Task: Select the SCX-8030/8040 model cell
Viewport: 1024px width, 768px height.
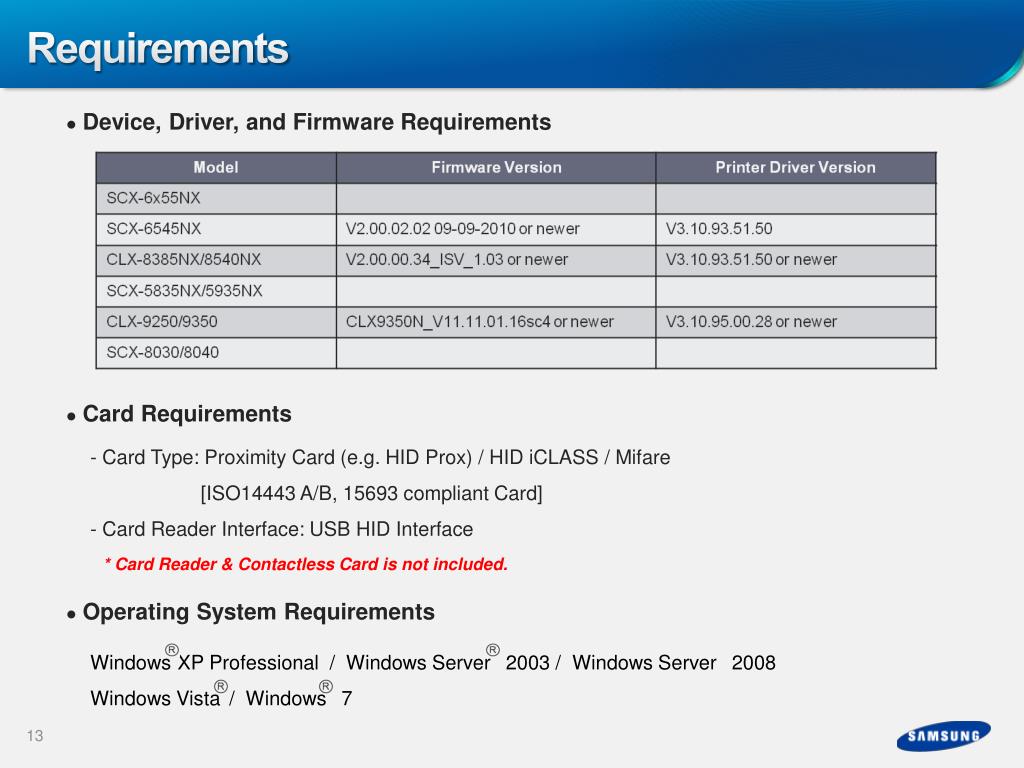Action: click(216, 353)
